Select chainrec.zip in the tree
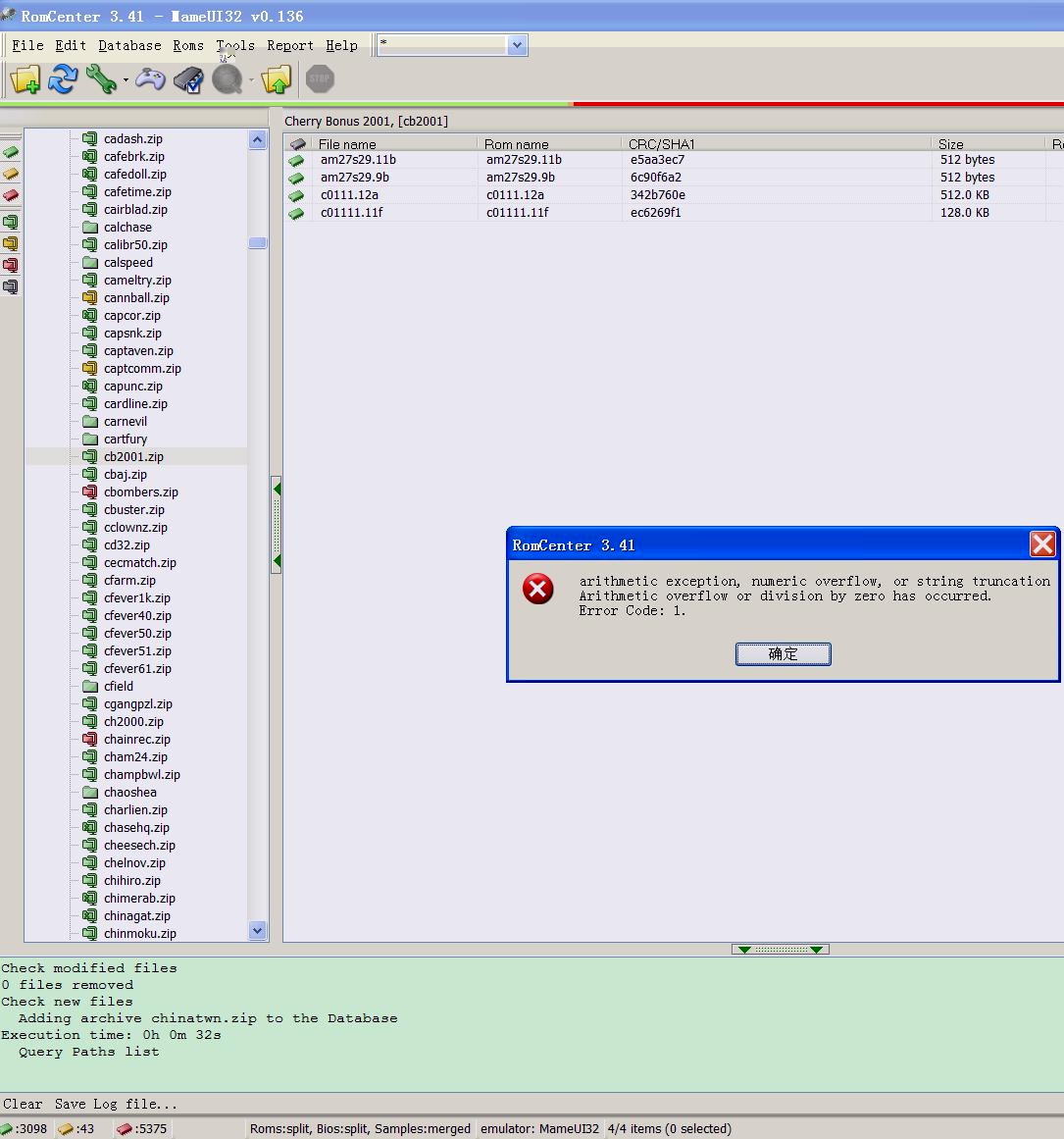This screenshot has width=1064, height=1139. point(137,739)
